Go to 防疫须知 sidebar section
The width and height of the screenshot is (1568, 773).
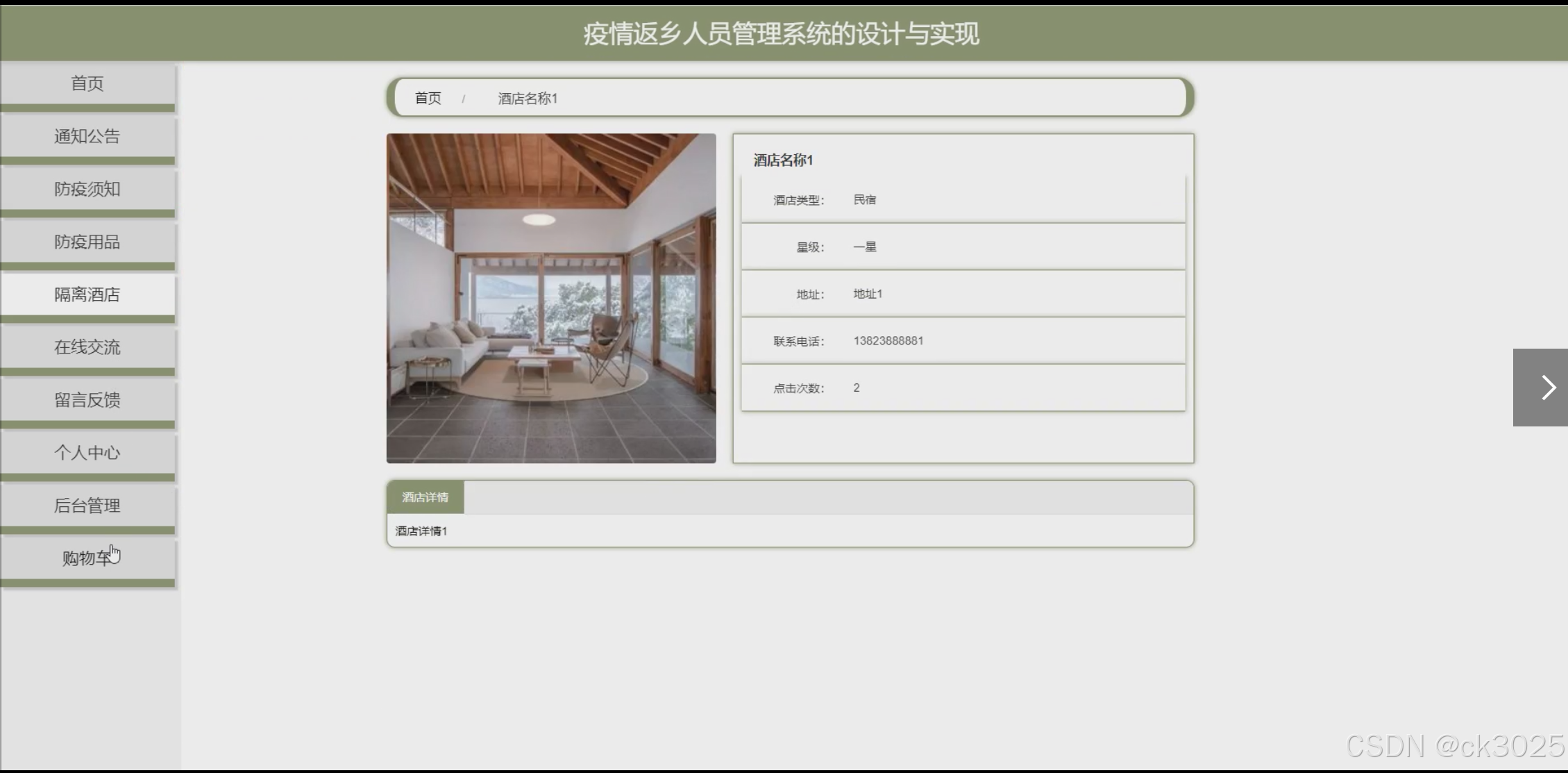87,189
